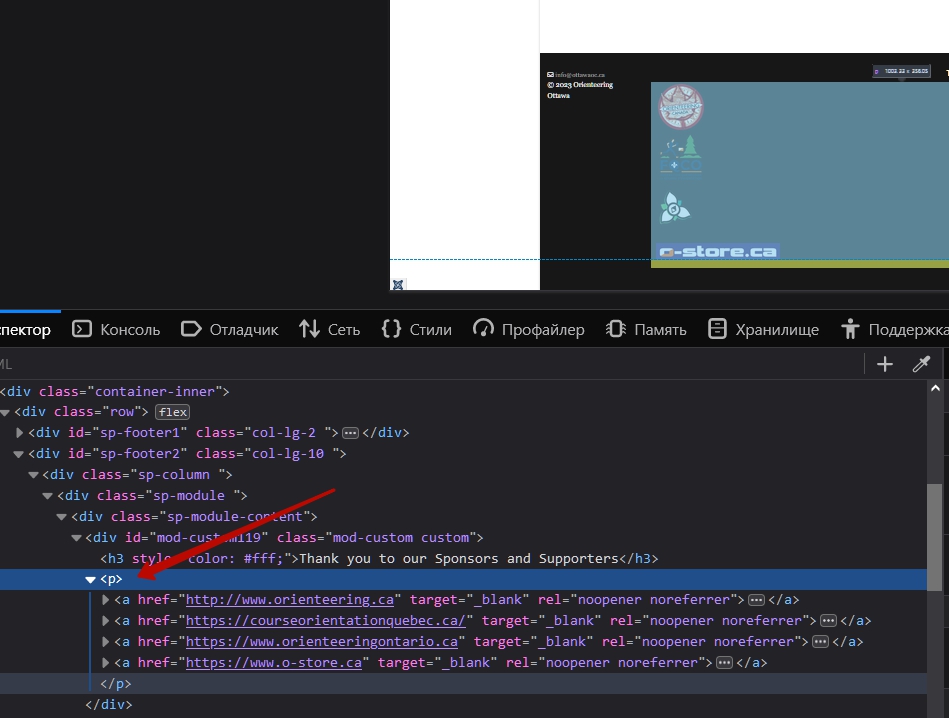Viewport: 949px width, 718px height.
Task: Click the courseorientationquebec.ca href link
Action: 325,621
